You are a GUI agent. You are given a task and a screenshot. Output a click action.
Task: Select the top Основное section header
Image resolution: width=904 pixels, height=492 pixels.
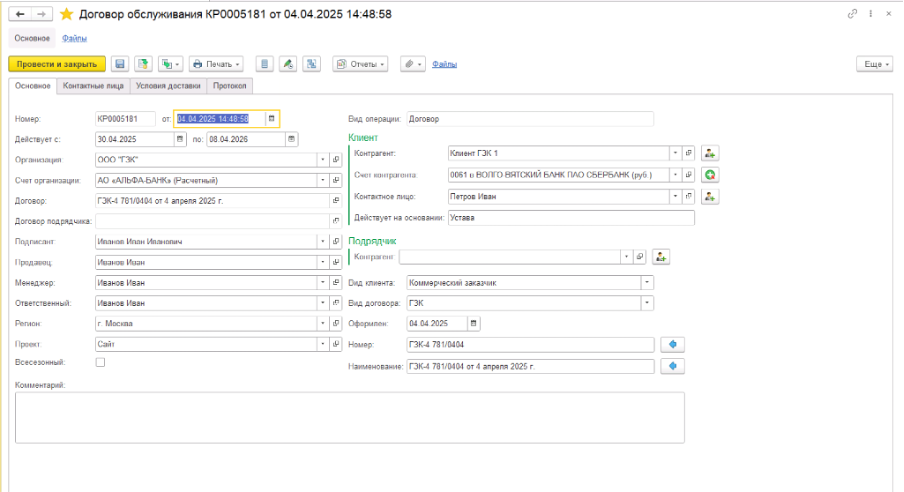[32, 38]
